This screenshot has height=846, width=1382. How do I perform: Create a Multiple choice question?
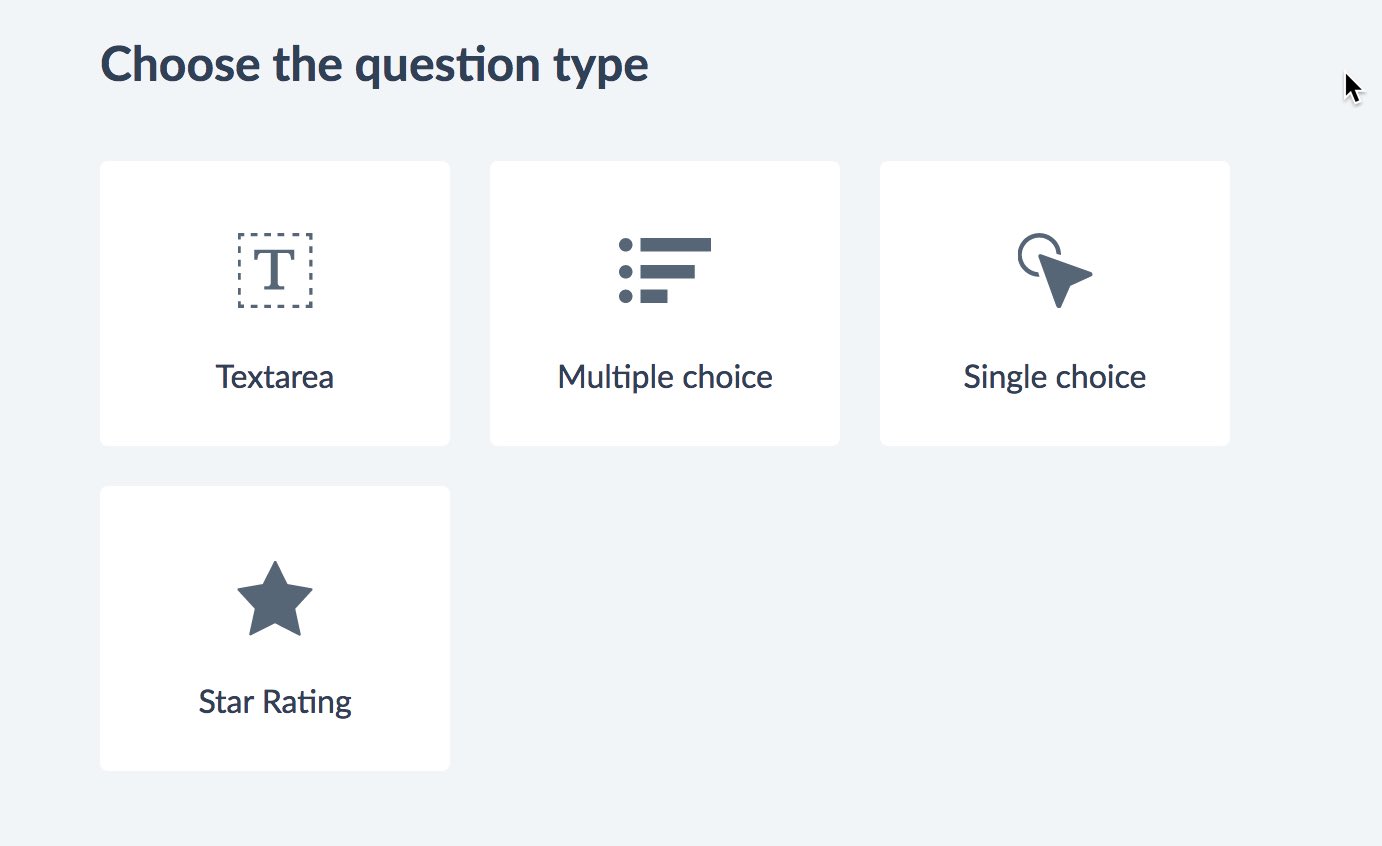[665, 304]
